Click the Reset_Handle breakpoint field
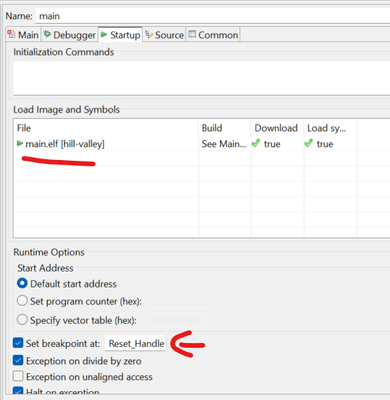390x400 pixels. click(x=135, y=343)
